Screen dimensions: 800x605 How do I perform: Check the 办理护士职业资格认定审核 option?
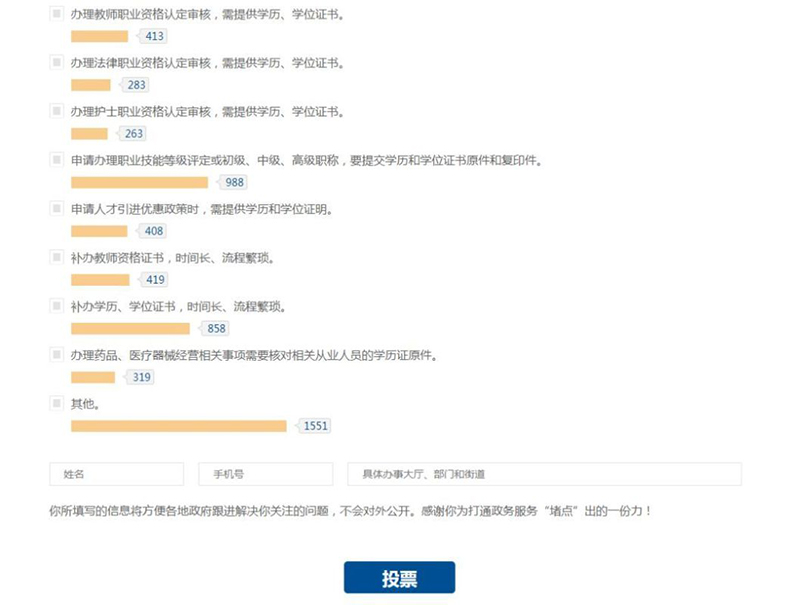click(57, 111)
